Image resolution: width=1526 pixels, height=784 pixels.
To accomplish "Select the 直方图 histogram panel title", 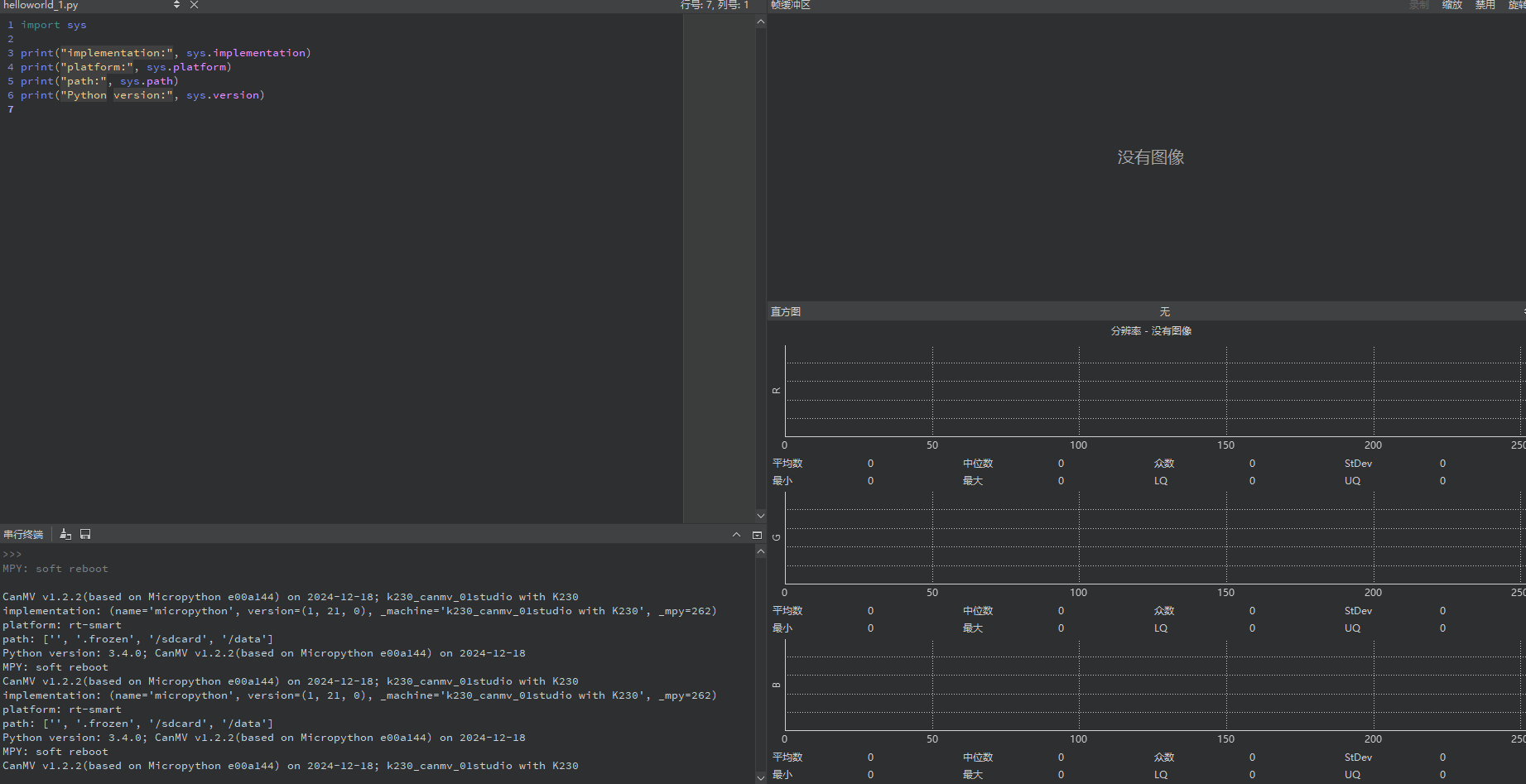I will (x=786, y=311).
